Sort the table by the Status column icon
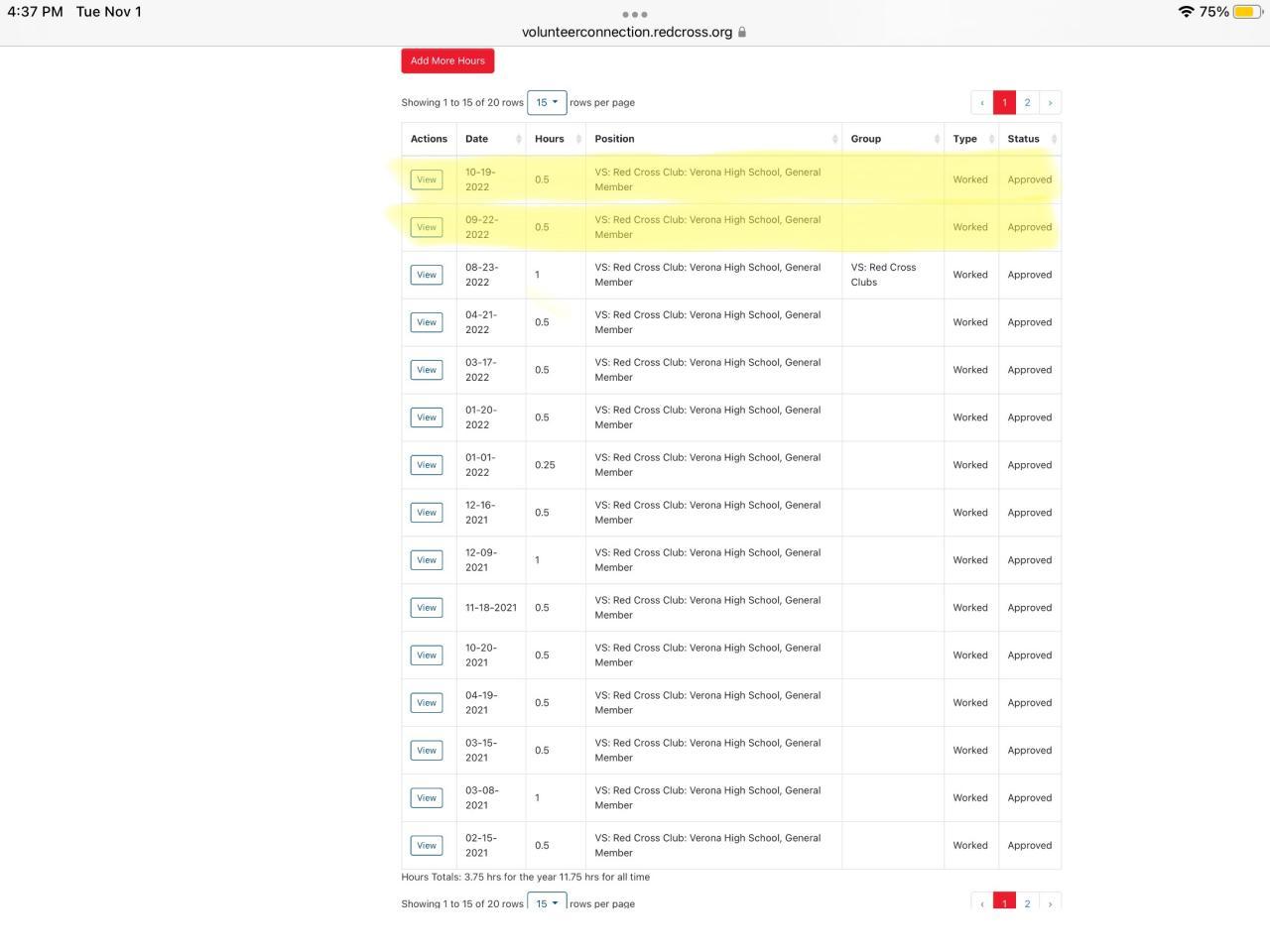Viewport: 1270px width, 952px height. point(1054,139)
